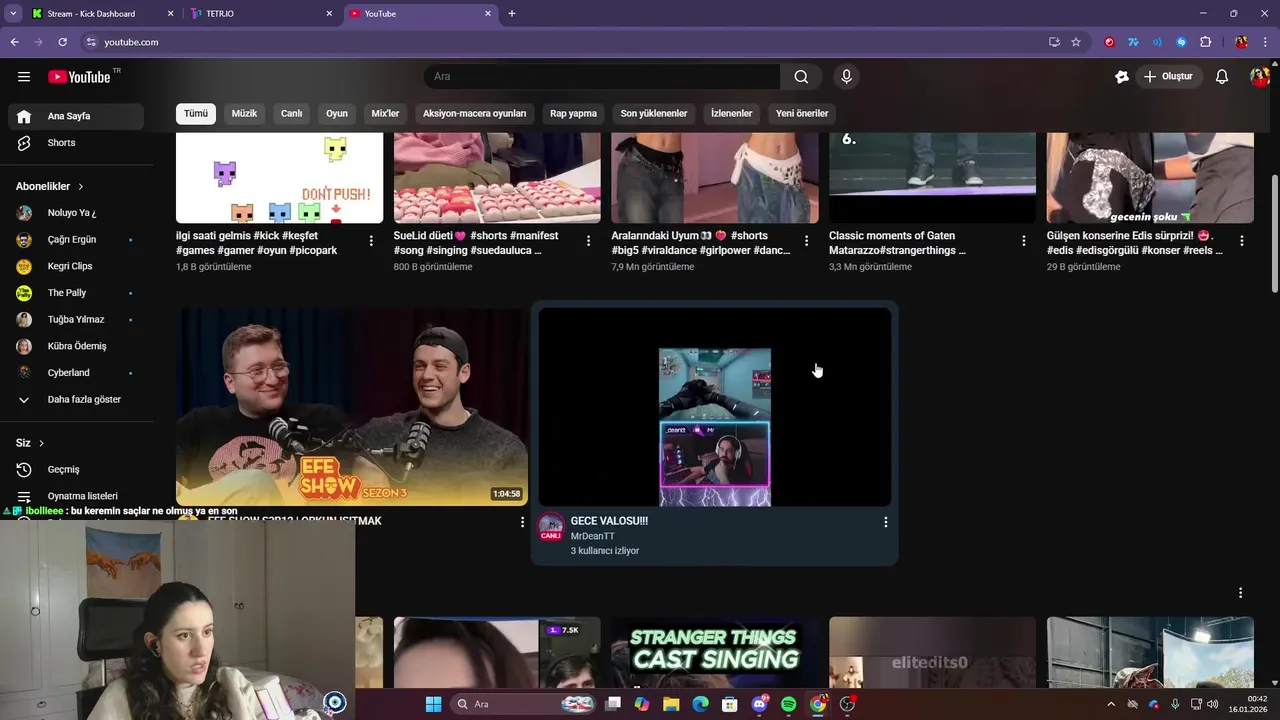Viewport: 1280px width, 720px height.
Task: Open Kegri Clips channel subscription
Action: pyautogui.click(x=76, y=266)
